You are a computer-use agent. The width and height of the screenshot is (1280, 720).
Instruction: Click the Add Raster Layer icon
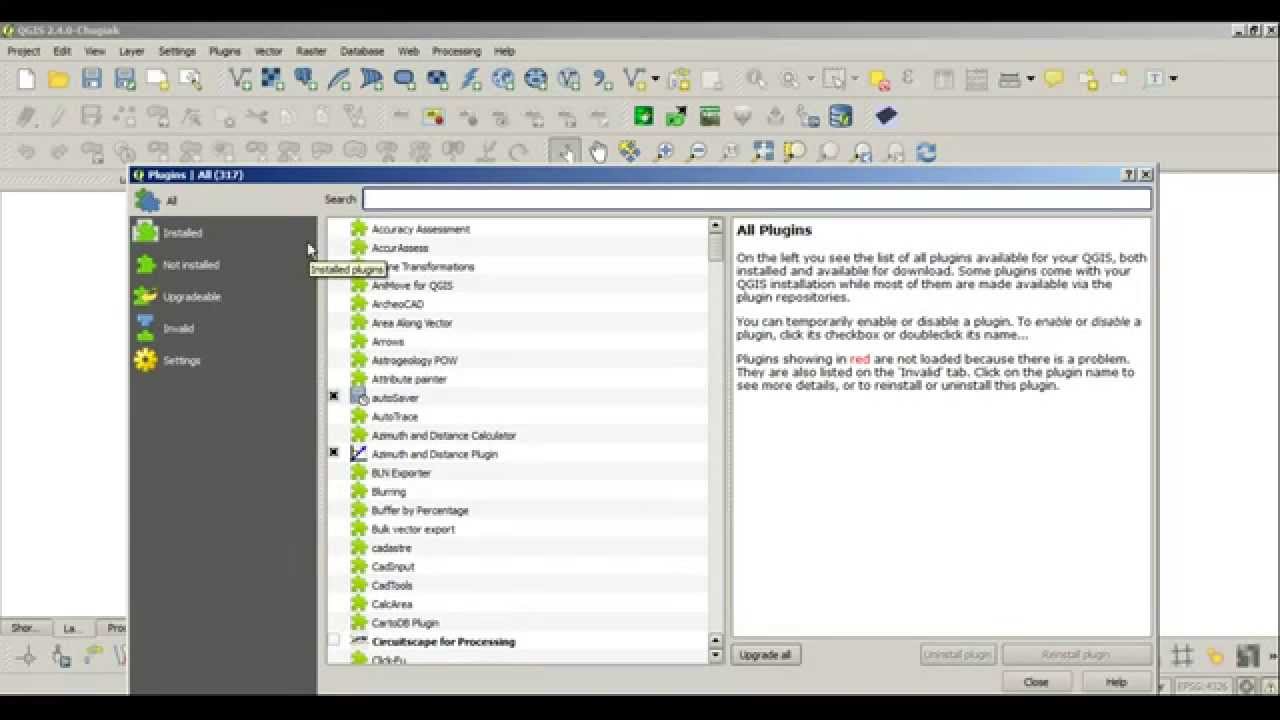[272, 79]
